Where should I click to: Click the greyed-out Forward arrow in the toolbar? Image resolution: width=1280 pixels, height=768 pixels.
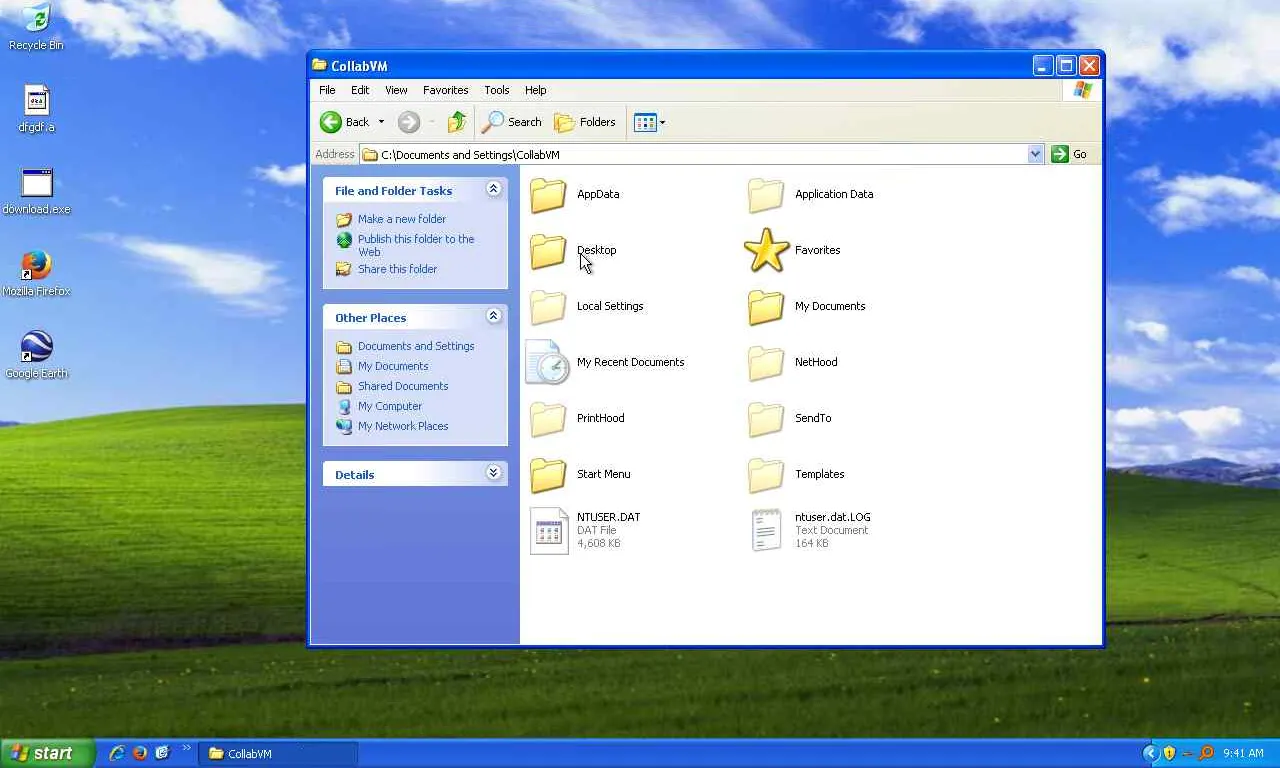click(408, 122)
